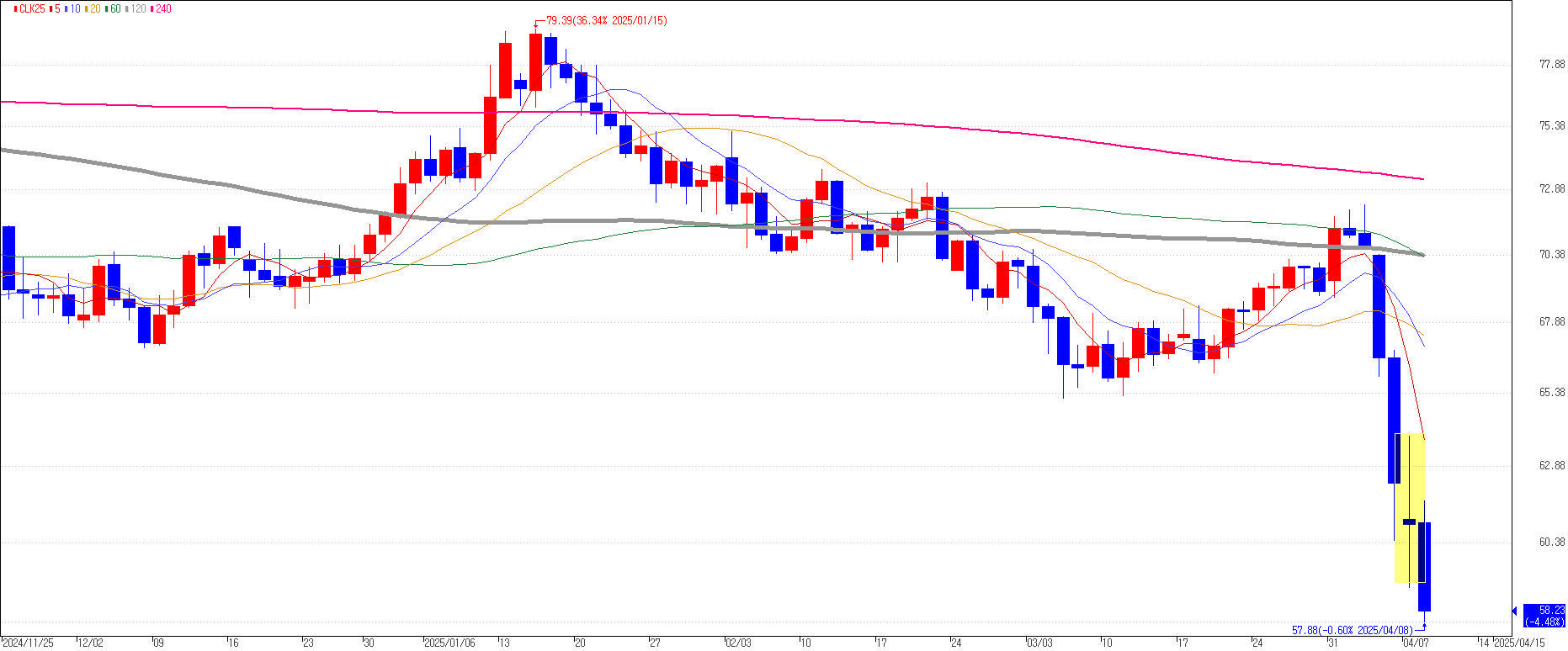Click the 03/03 date axis label
Viewport: 1568px width, 651px height.
(x=1039, y=643)
